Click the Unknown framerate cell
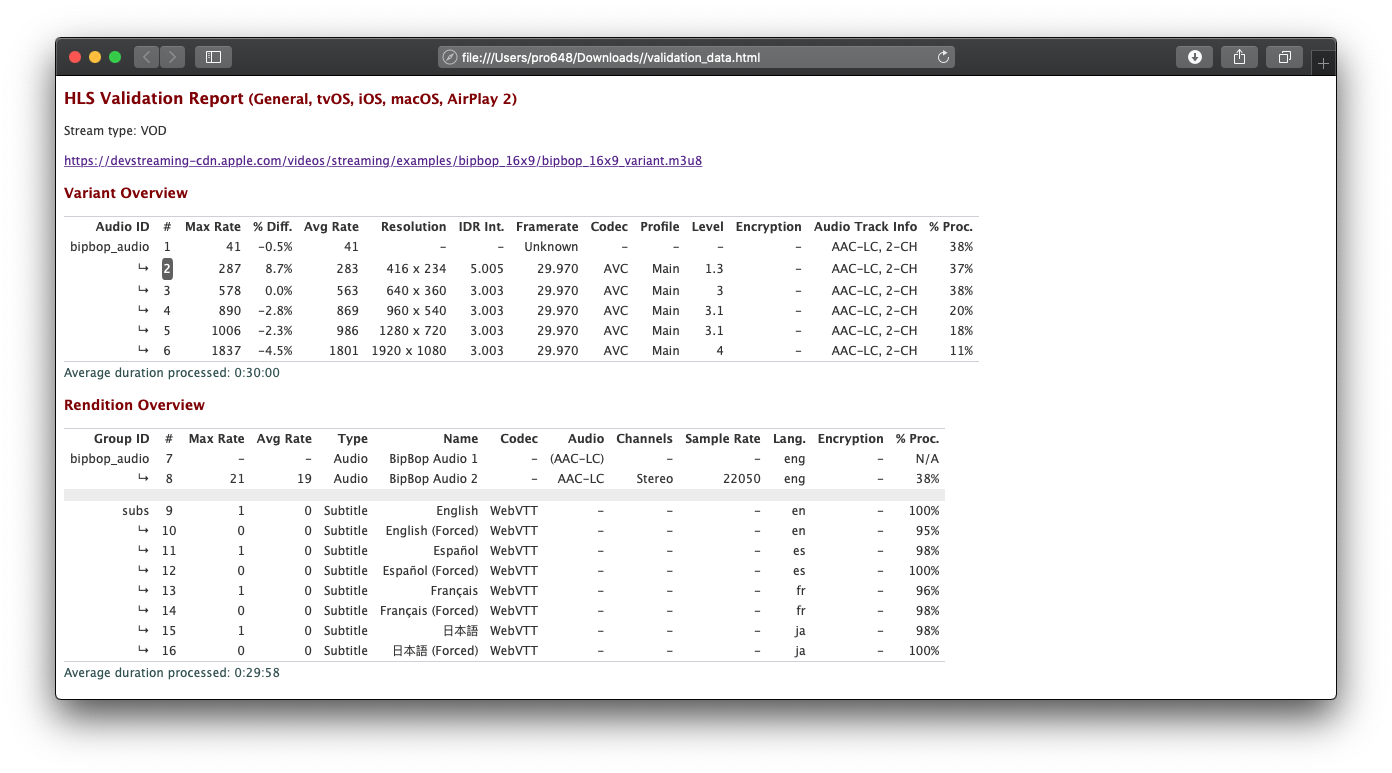 click(551, 247)
